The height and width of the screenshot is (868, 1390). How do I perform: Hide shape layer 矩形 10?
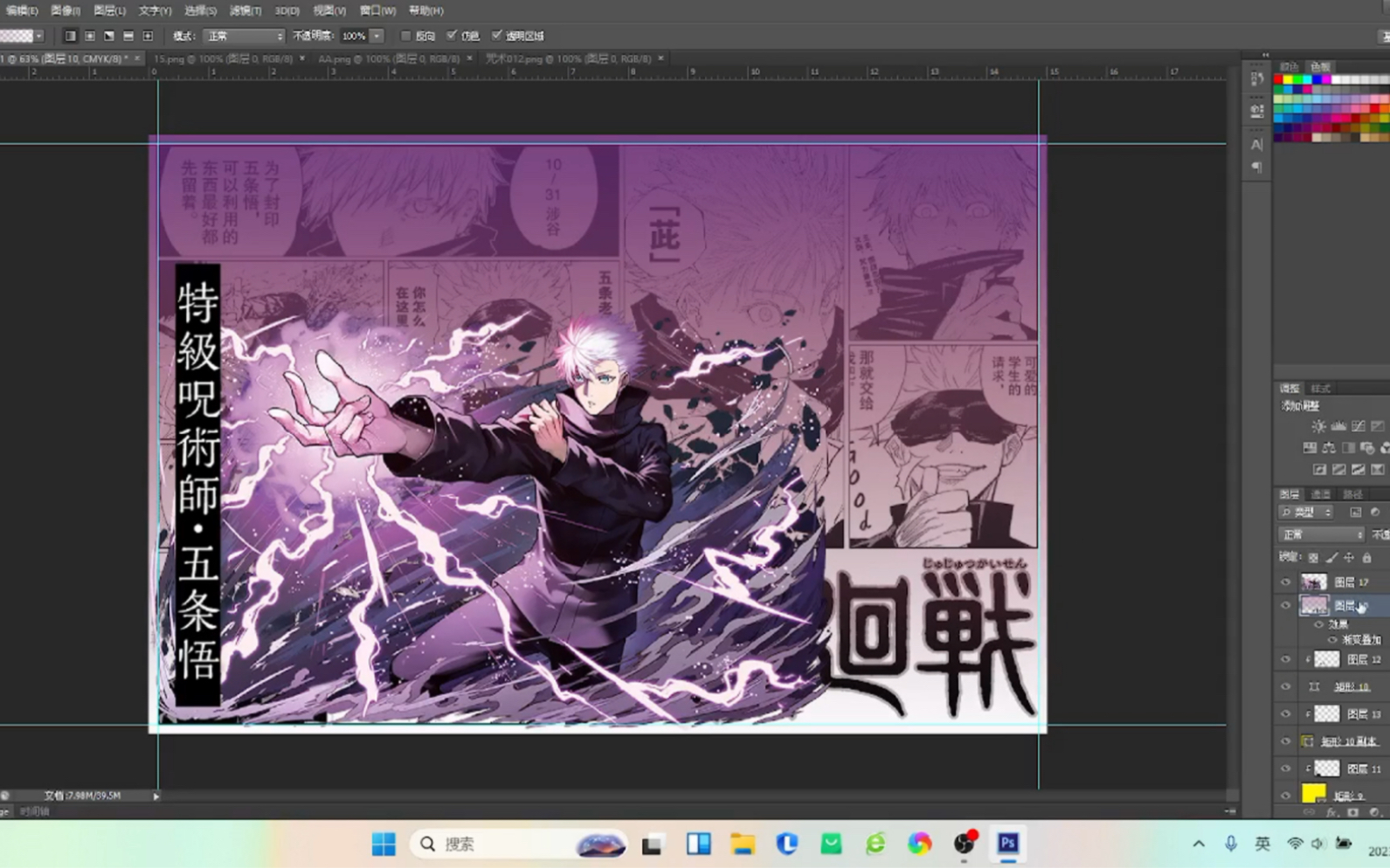[x=1285, y=687]
